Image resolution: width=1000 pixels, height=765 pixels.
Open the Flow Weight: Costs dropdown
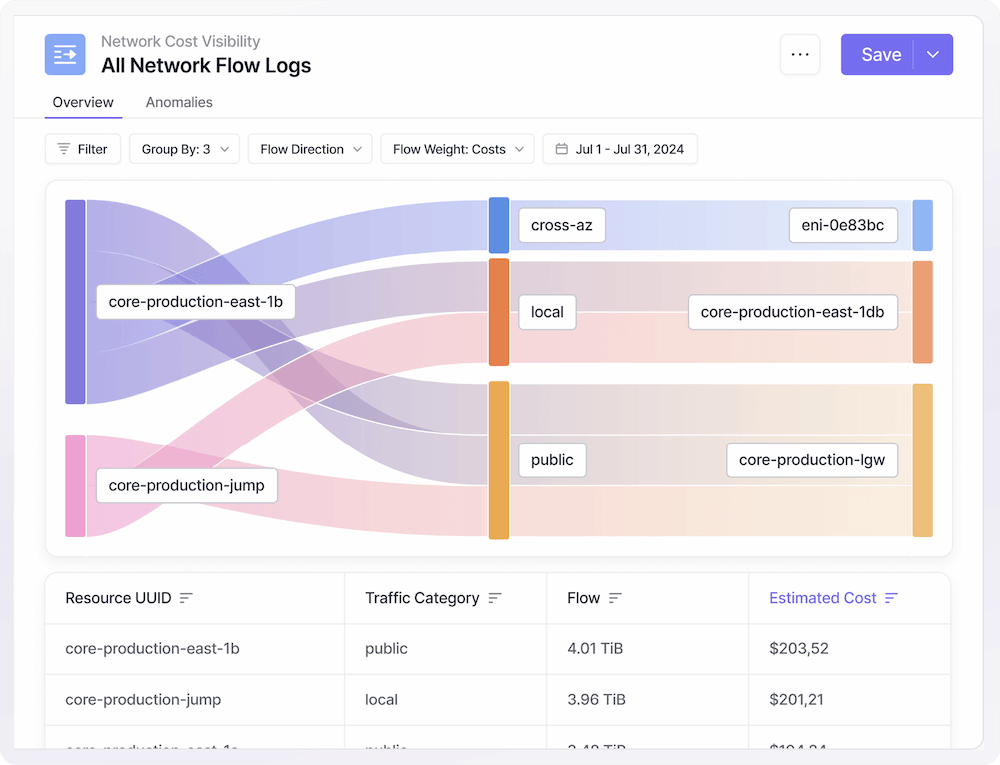(x=457, y=149)
